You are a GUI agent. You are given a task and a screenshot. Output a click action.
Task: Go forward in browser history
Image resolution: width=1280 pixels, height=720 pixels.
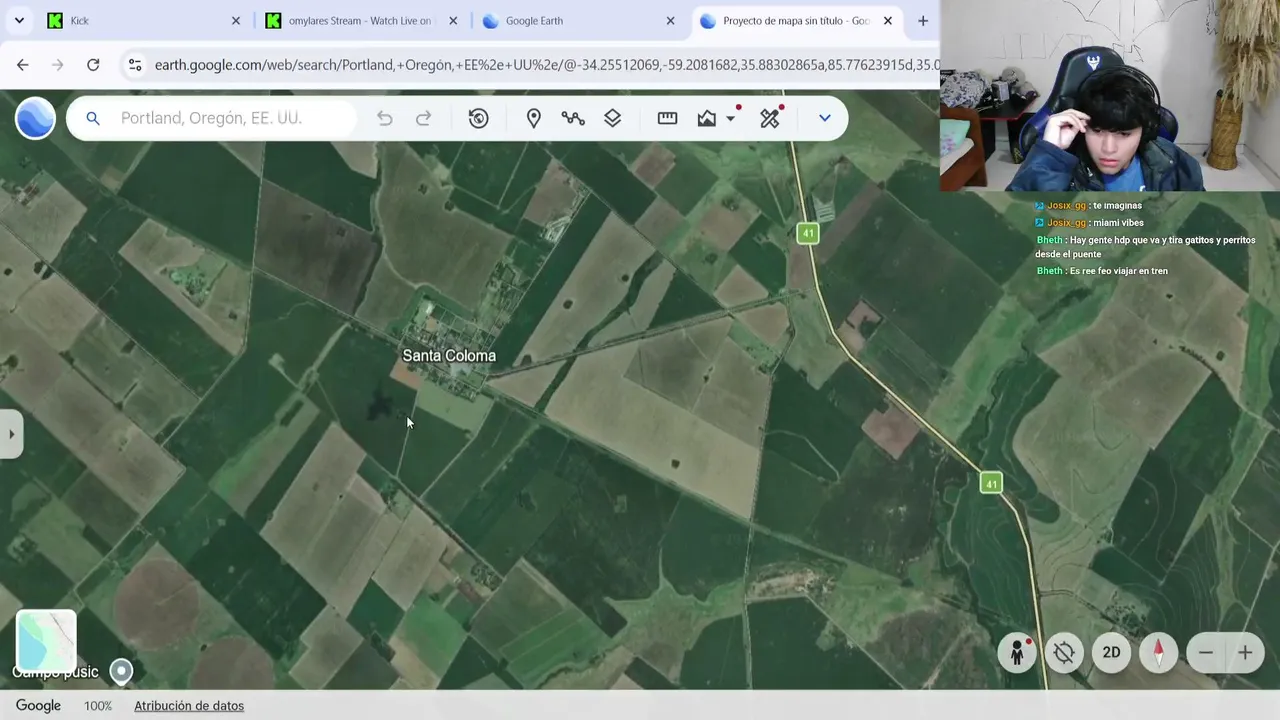point(58,65)
